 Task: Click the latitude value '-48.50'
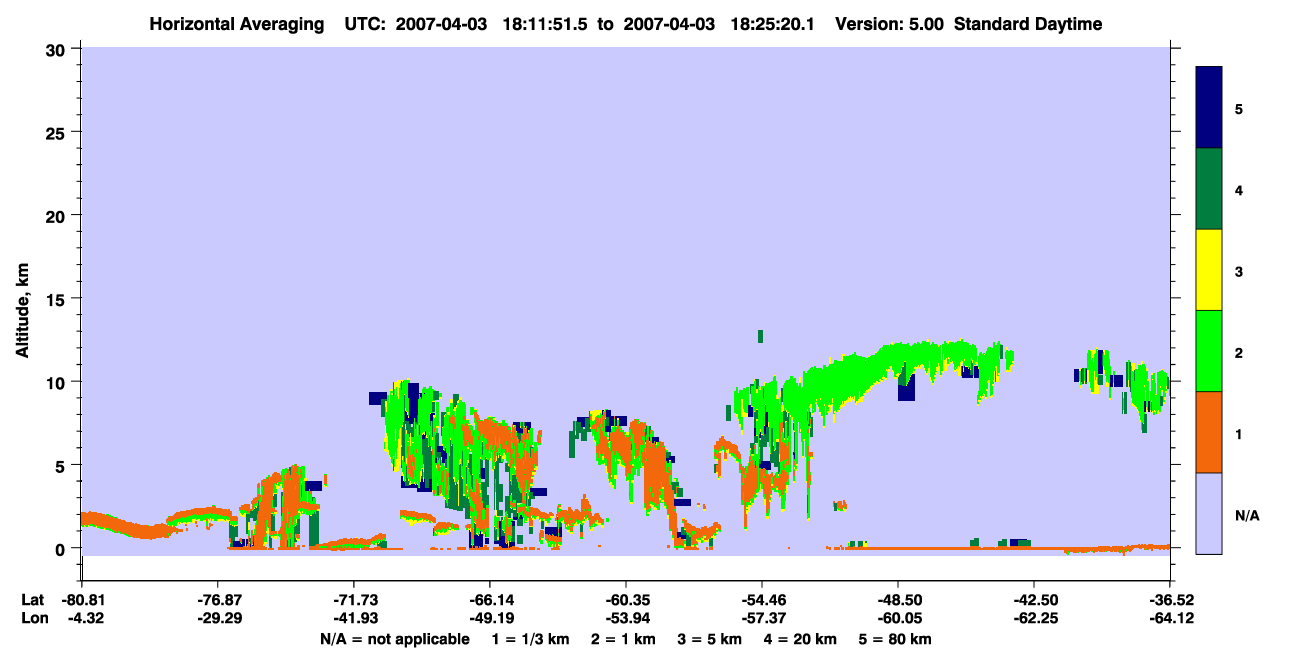[x=898, y=599]
